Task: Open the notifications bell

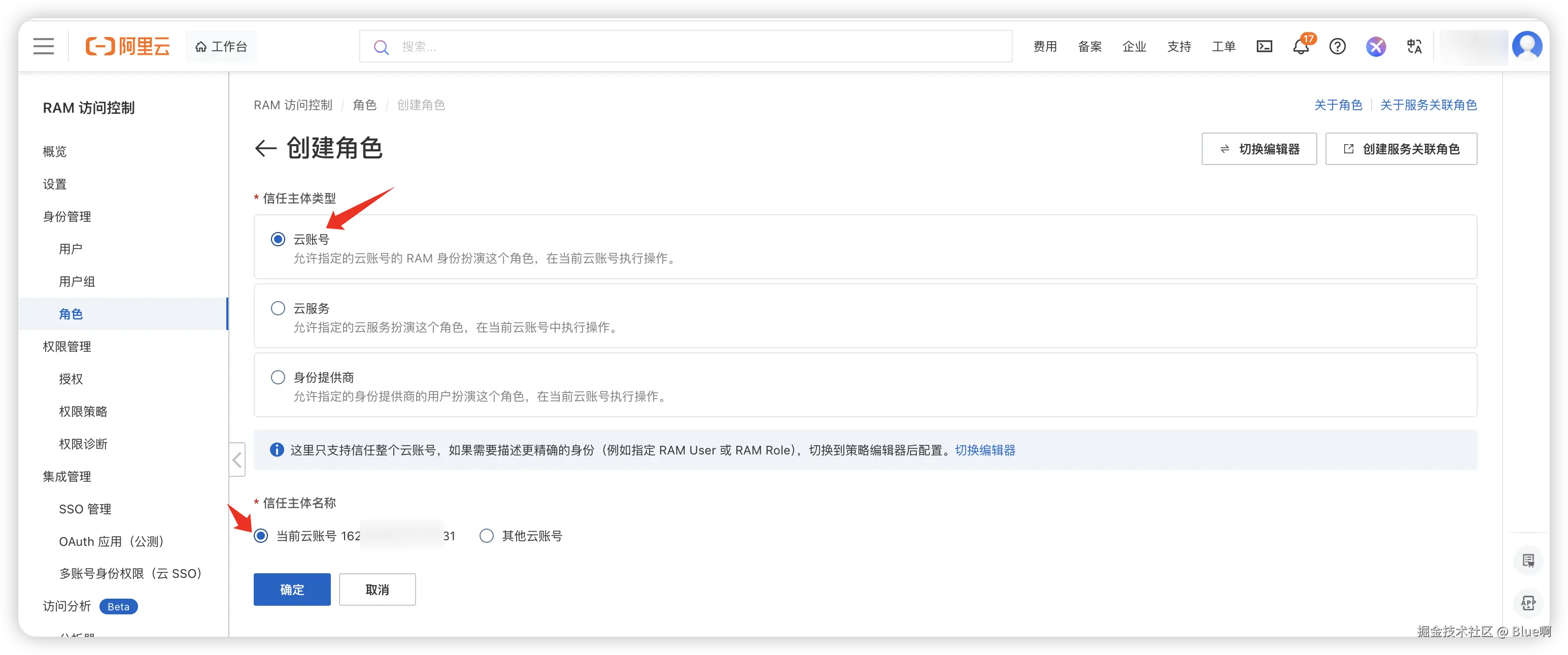Action: (1300, 46)
